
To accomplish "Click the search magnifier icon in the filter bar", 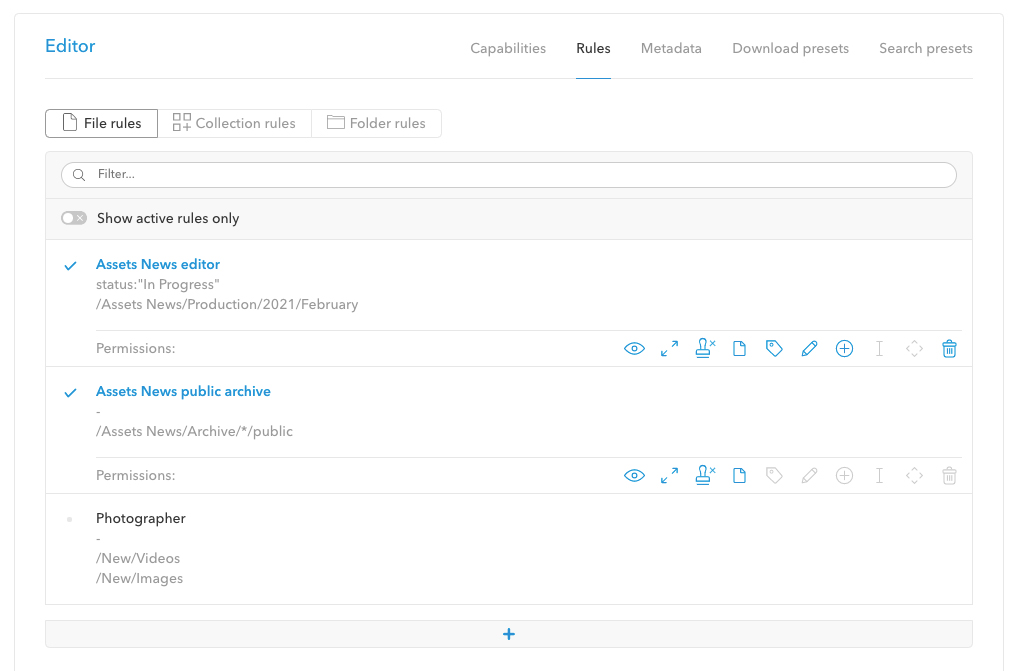I will point(78,174).
